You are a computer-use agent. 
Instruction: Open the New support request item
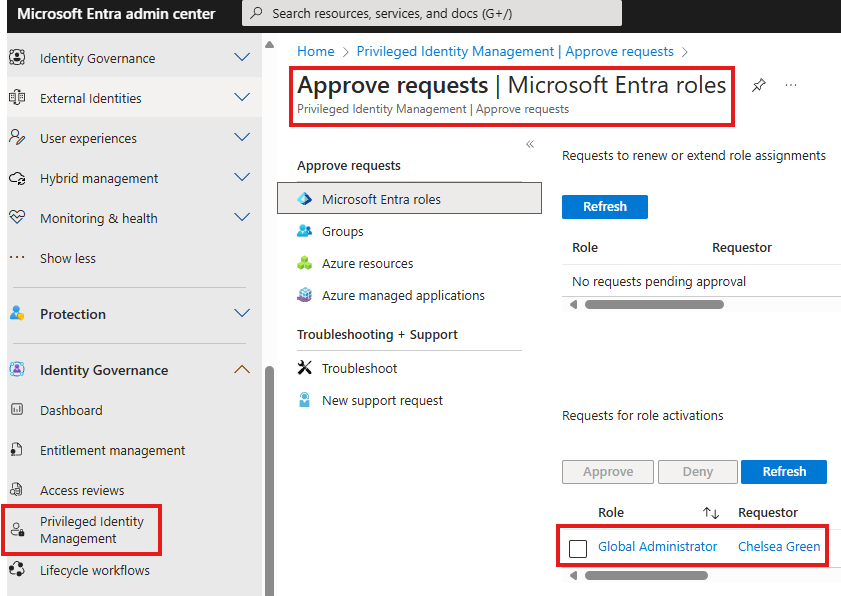coord(382,400)
